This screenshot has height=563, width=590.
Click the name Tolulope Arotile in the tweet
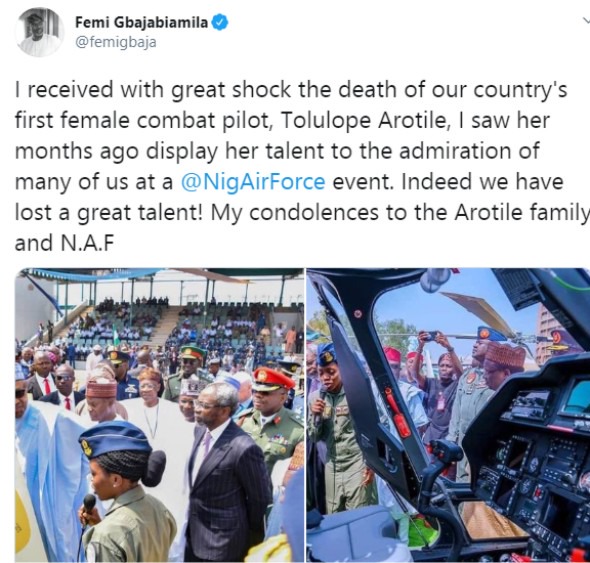tap(363, 121)
